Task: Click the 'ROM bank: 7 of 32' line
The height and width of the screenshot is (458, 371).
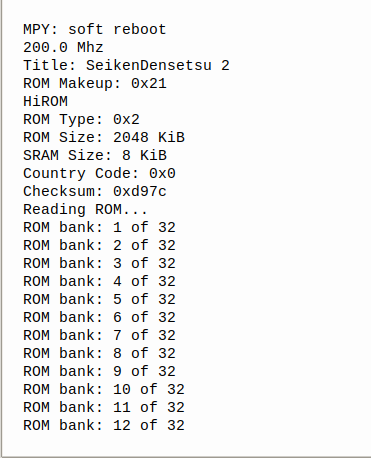Action: coord(99,335)
